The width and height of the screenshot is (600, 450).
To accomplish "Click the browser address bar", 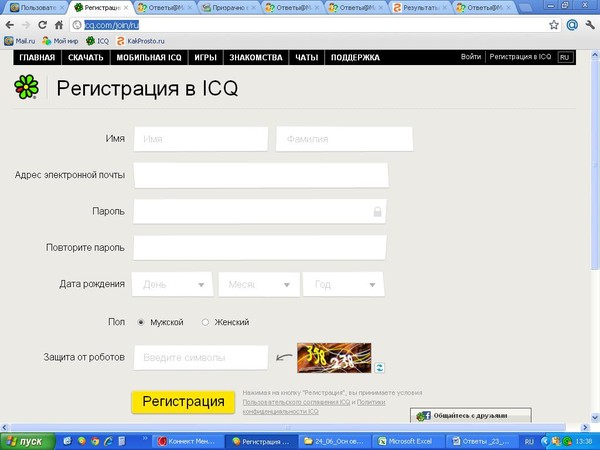I will (308, 25).
